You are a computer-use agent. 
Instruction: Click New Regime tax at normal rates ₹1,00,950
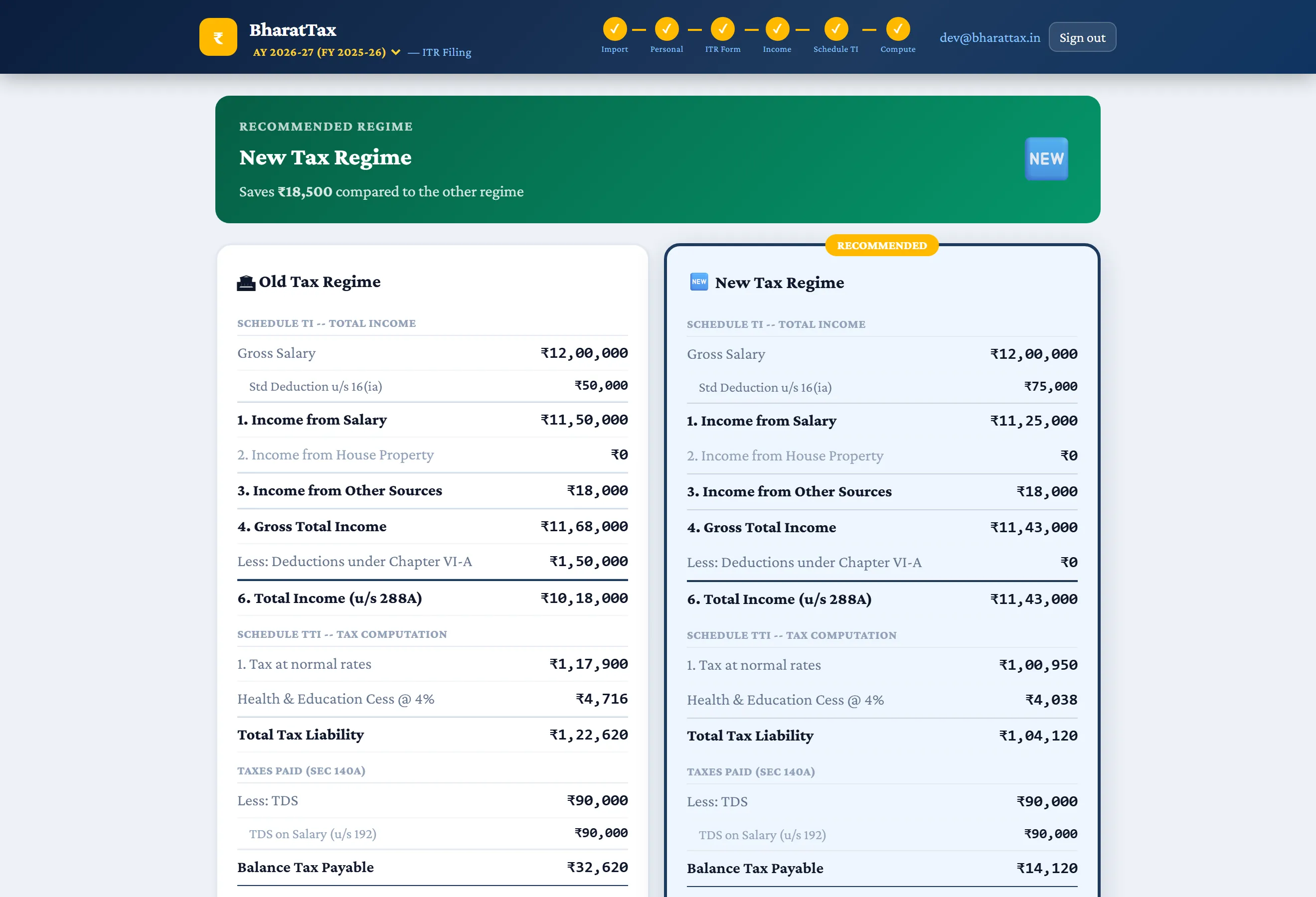1038,666
